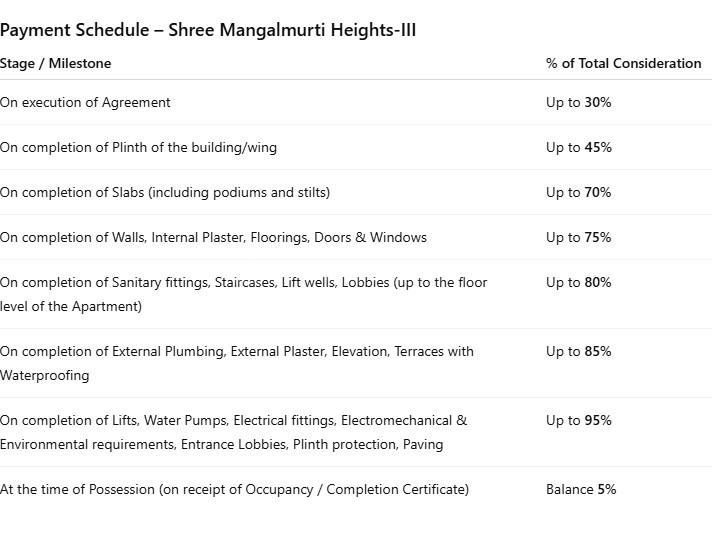Click the Up to 70% cell
The image size is (712, 537).
[x=578, y=192]
